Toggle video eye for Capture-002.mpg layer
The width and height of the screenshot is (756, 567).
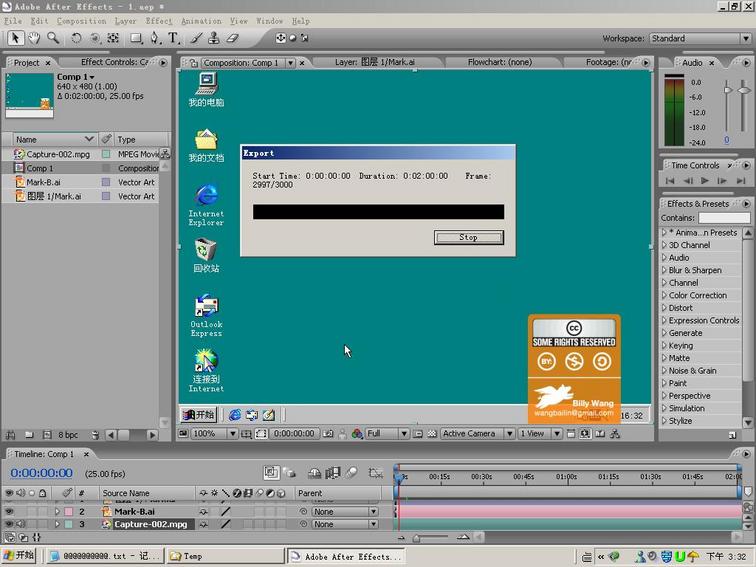click(9, 524)
